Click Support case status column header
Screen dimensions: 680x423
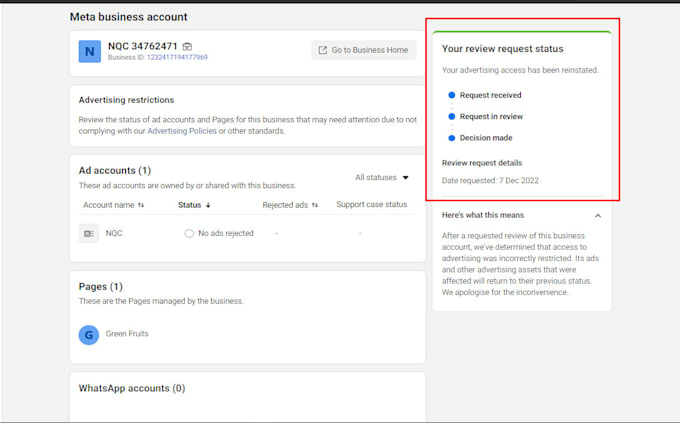coord(372,204)
